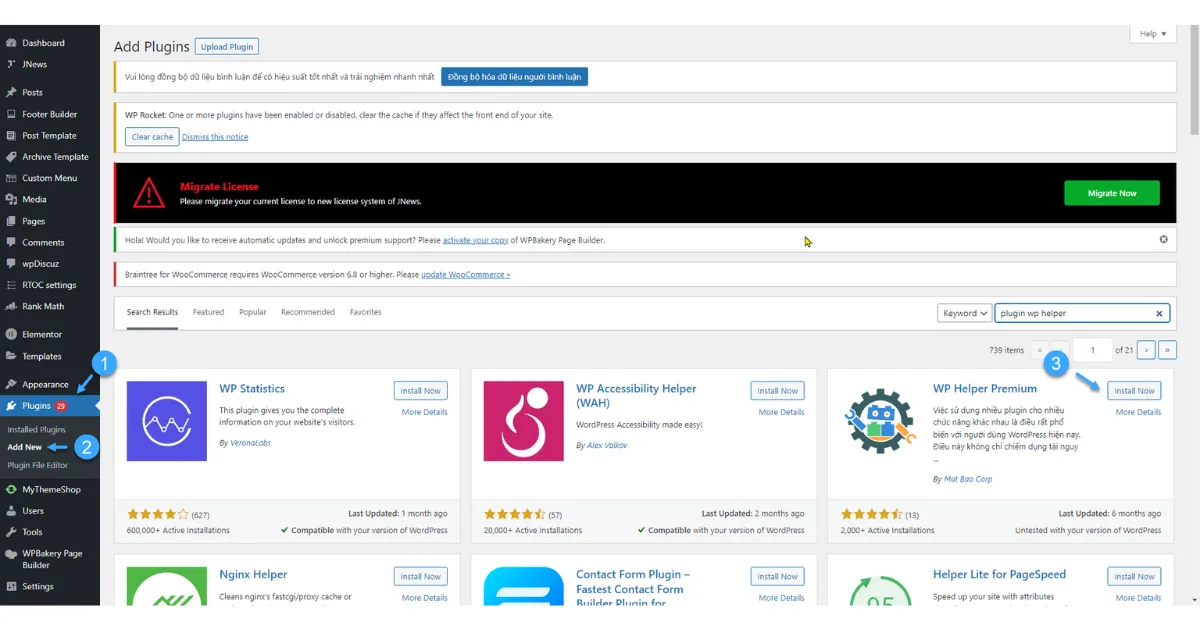Click the Comments bubble icon
Image resolution: width=1200 pixels, height=630 pixels.
(x=11, y=242)
